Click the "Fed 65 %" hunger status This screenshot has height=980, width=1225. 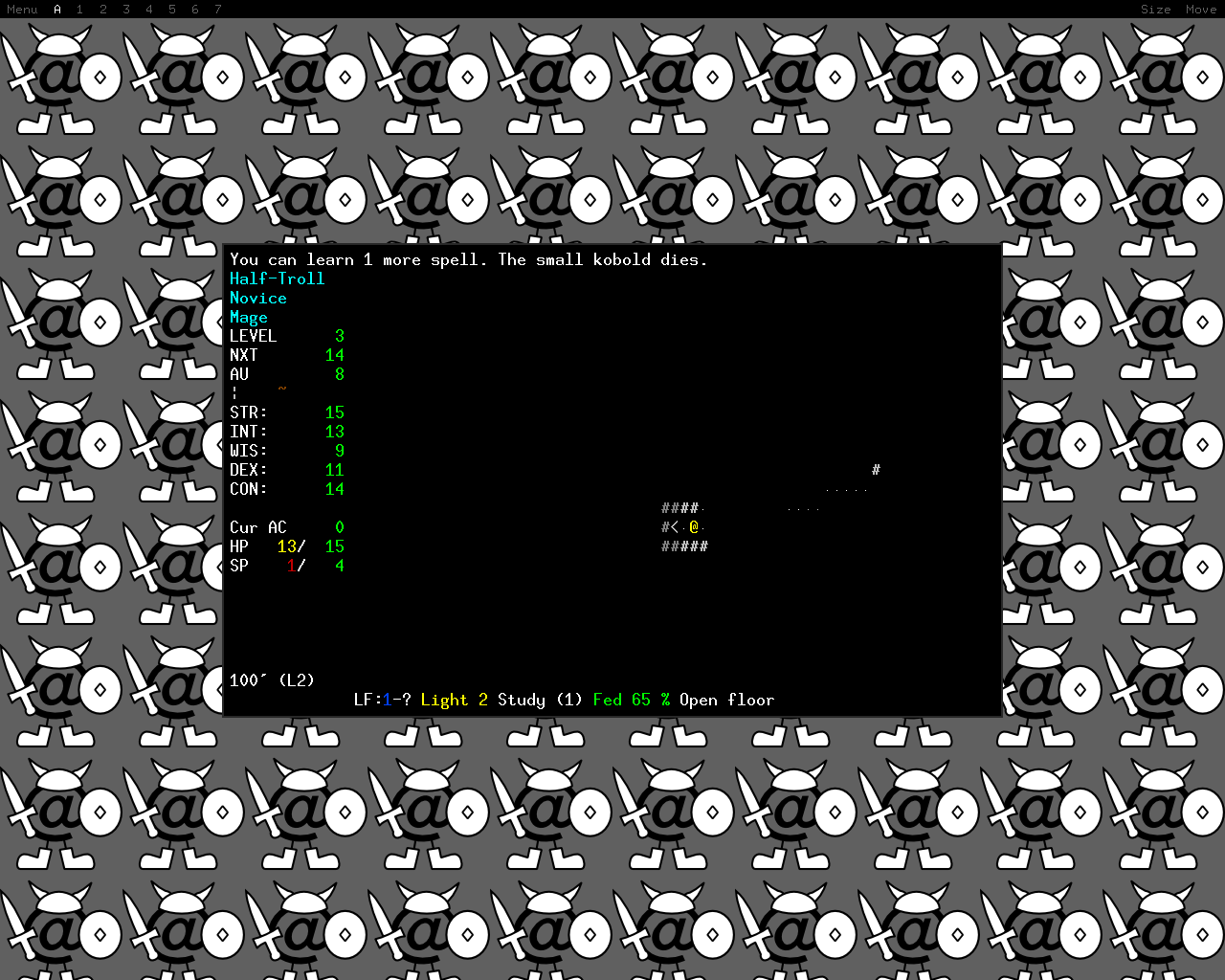632,700
